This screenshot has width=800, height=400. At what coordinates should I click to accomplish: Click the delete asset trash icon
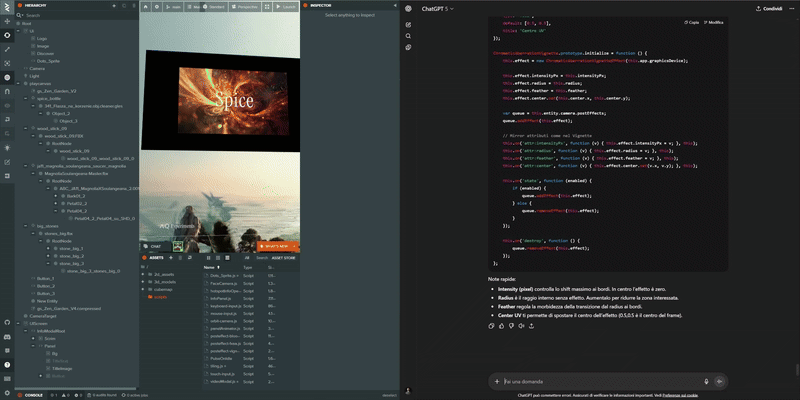pyautogui.click(x=180, y=258)
